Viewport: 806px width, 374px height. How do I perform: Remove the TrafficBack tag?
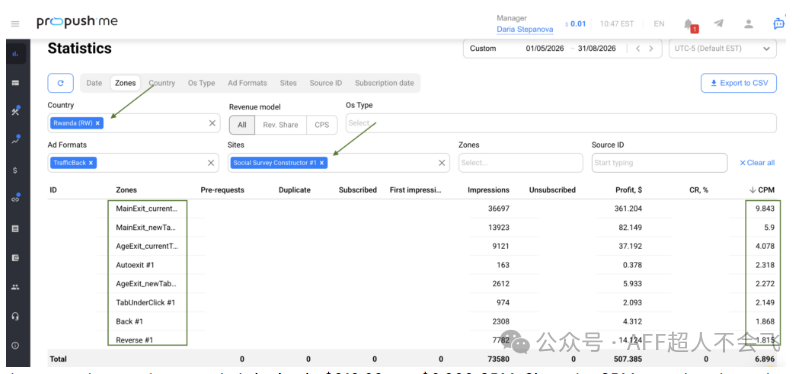tap(90, 163)
